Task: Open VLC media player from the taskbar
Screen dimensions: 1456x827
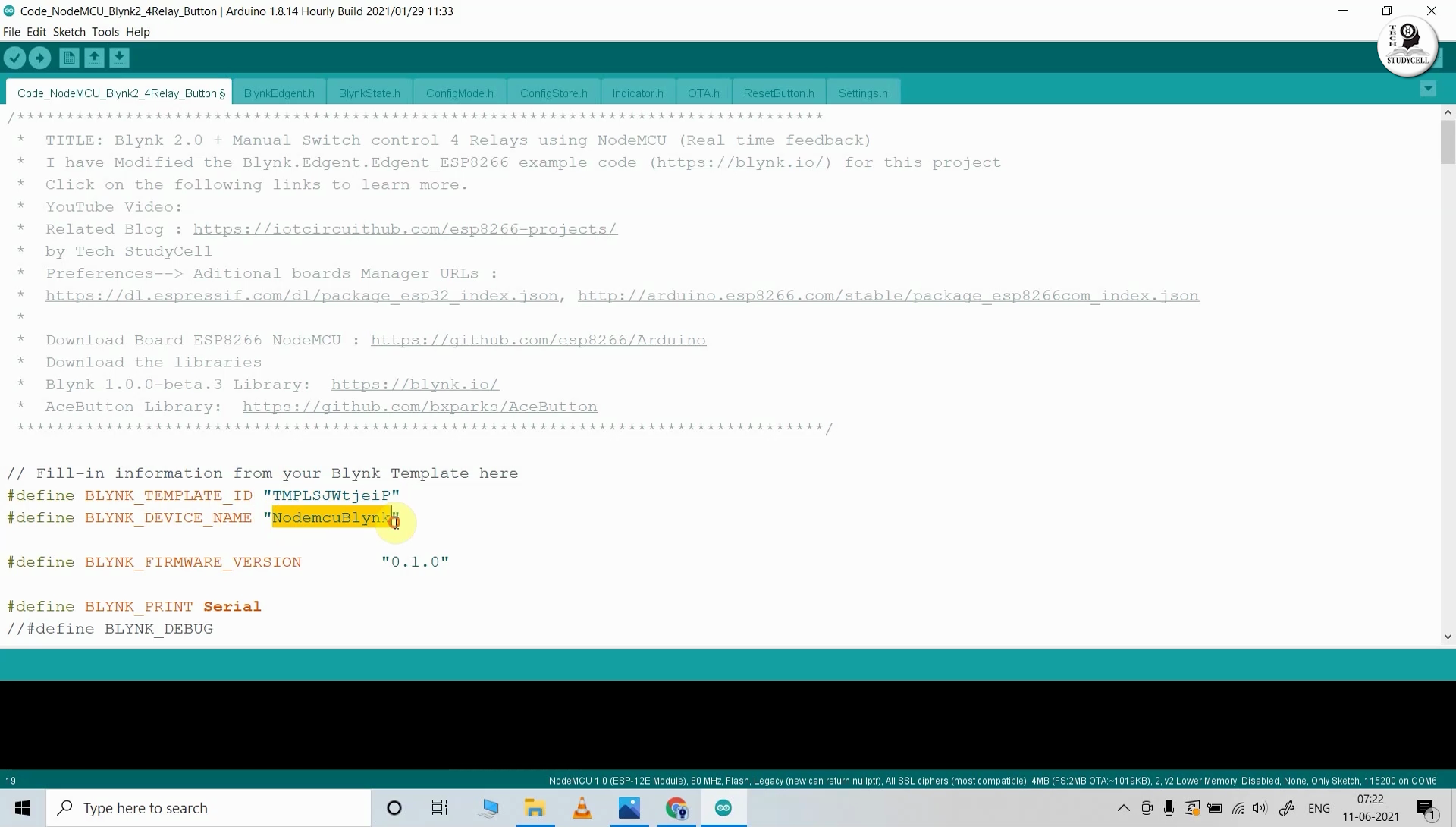Action: point(582,808)
